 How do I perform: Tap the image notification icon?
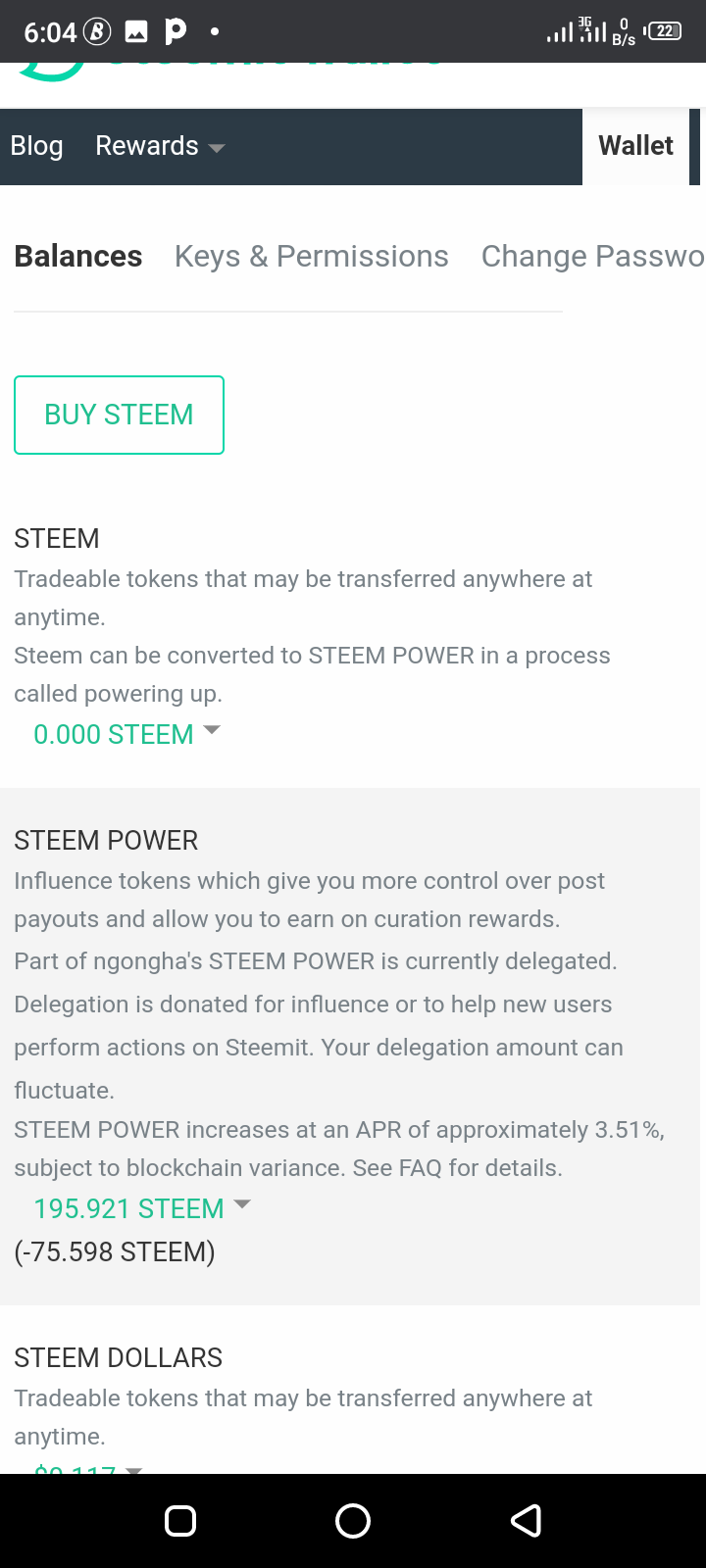[x=136, y=32]
